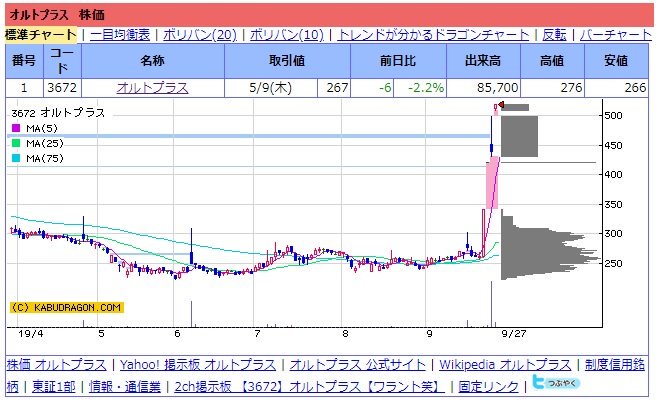Viewport: 658px width, 404px height.
Task: Click the コード column header
Action: (x=62, y=61)
